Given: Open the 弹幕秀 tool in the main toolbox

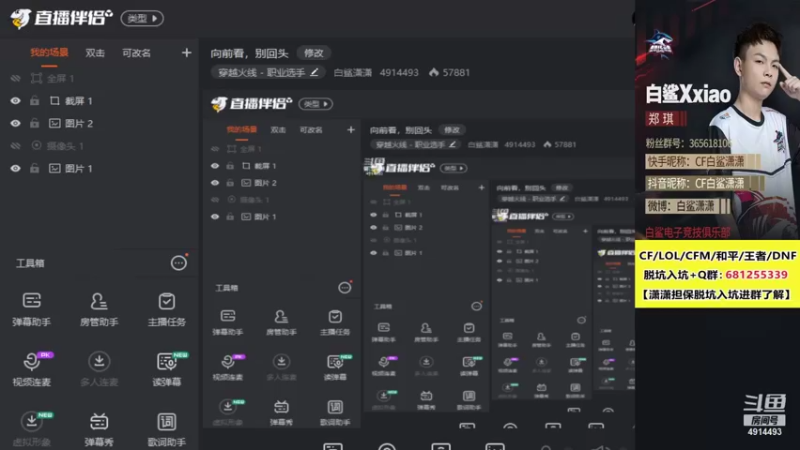Looking at the screenshot, I should click(99, 429).
